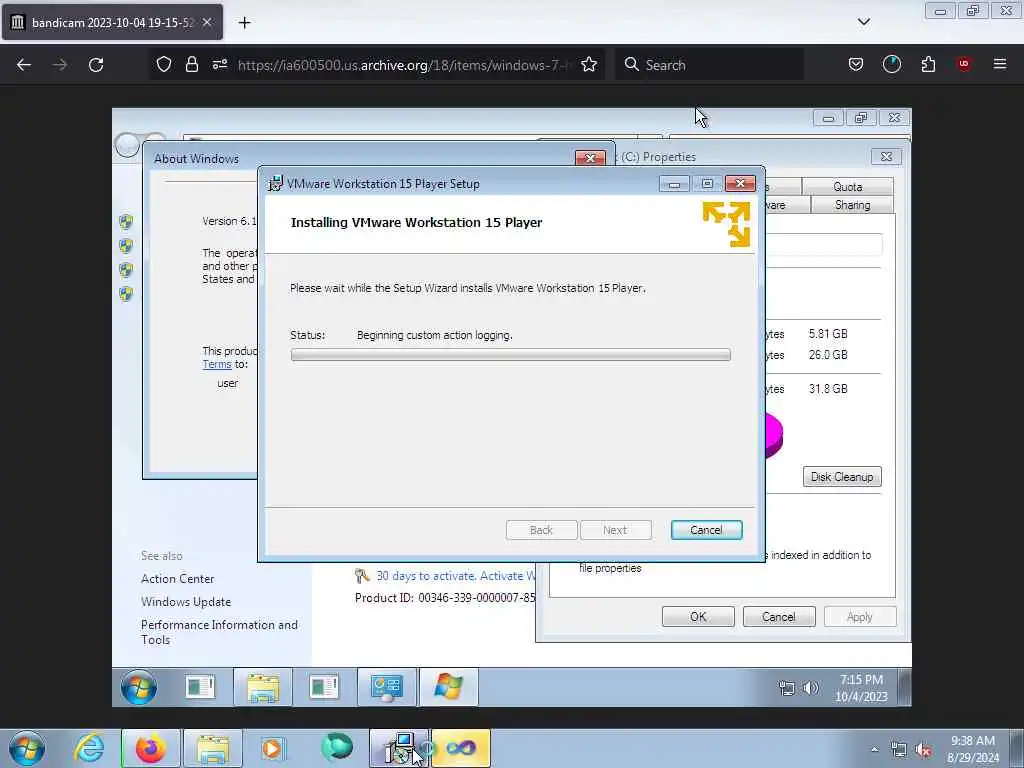The width and height of the screenshot is (1024, 768).
Task: Click the yellow VMware logo in setup header
Action: (x=726, y=224)
